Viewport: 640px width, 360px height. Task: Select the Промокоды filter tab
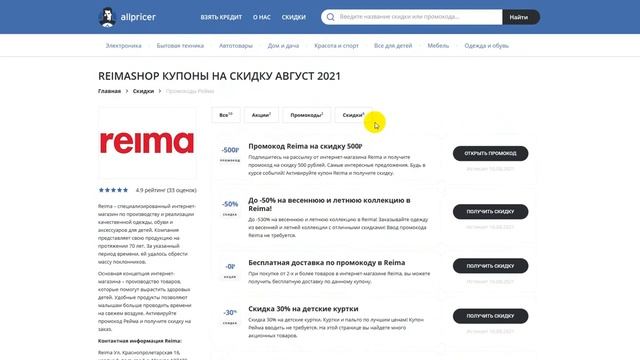point(307,115)
